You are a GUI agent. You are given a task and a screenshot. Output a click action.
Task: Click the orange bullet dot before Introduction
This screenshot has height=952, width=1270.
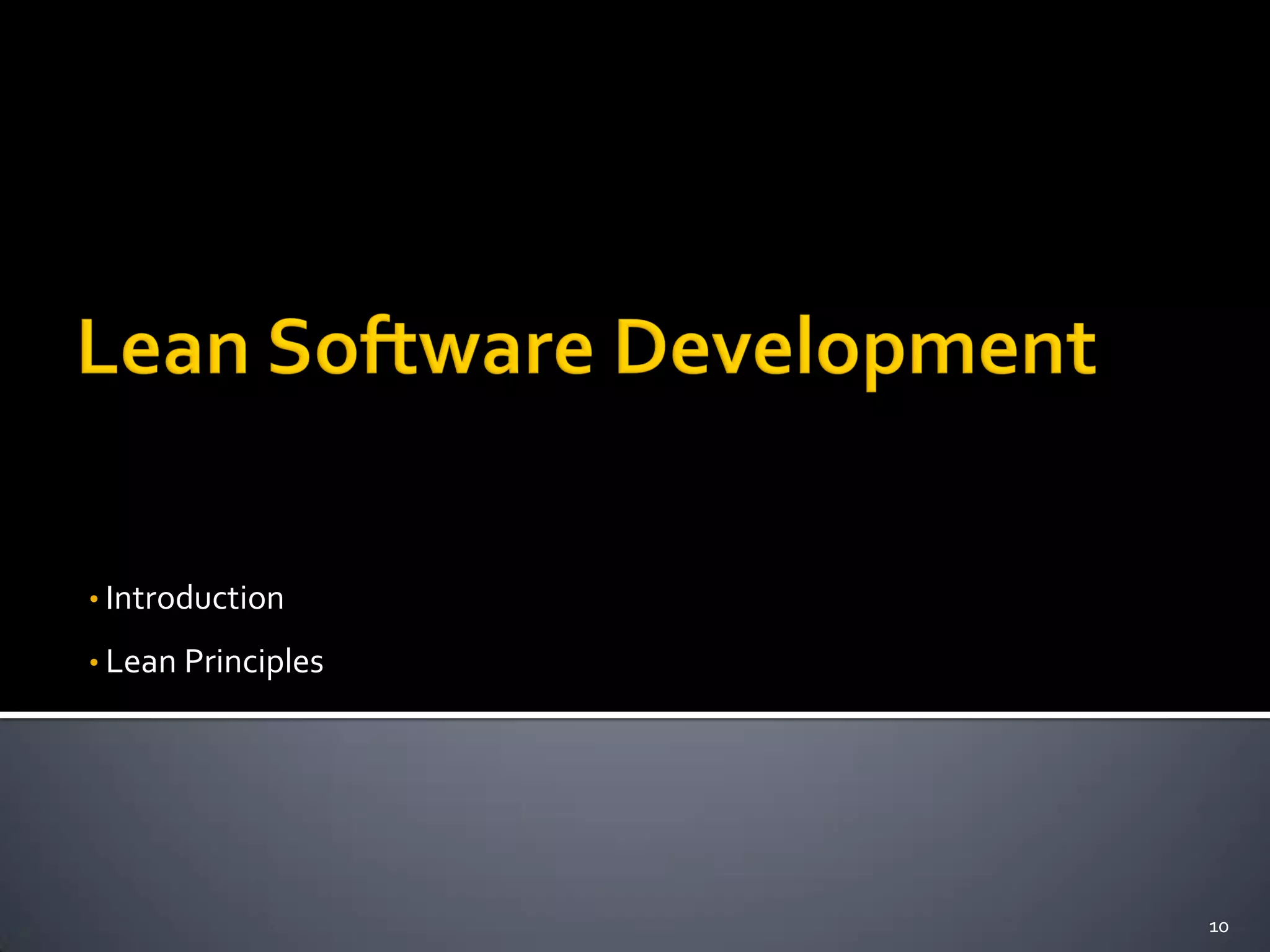pos(94,599)
